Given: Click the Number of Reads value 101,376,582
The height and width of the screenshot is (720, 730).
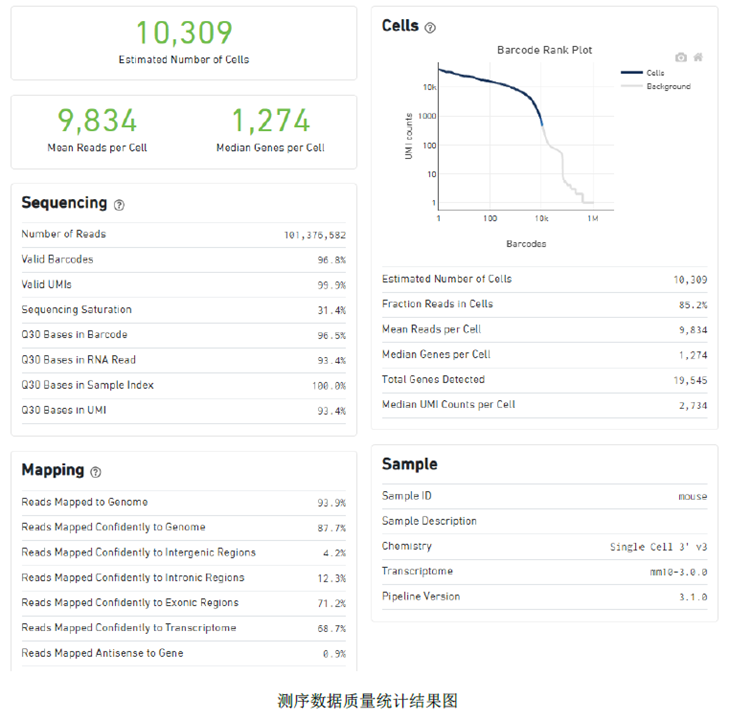Looking at the screenshot, I should 315,235.
